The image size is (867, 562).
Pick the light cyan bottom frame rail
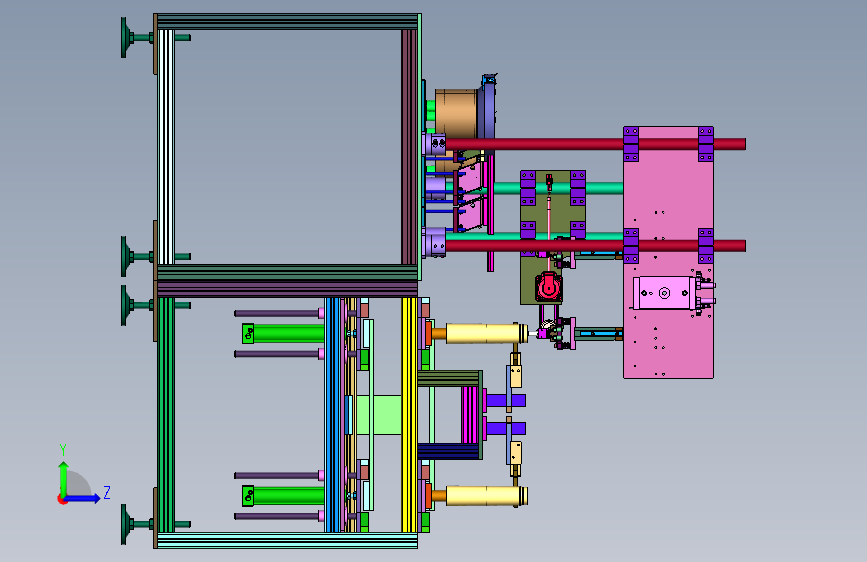286,540
